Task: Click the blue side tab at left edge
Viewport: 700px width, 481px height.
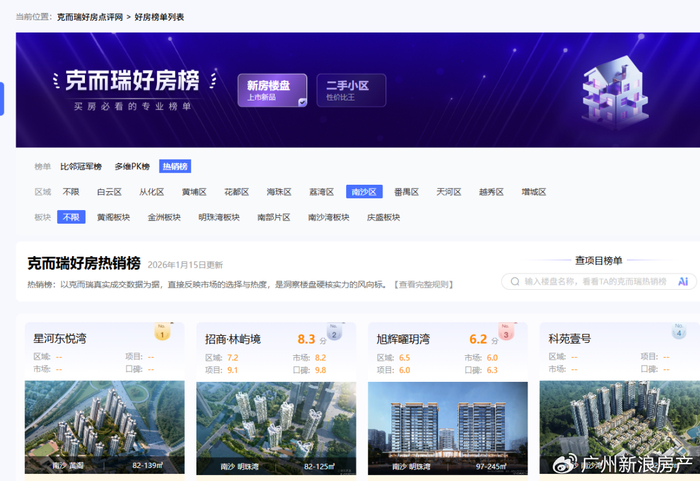Action: [x=2, y=99]
